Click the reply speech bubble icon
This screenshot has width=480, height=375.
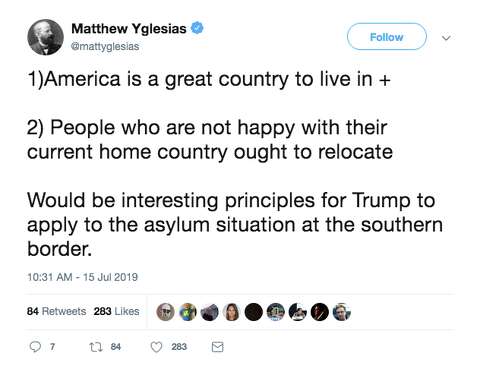click(35, 347)
